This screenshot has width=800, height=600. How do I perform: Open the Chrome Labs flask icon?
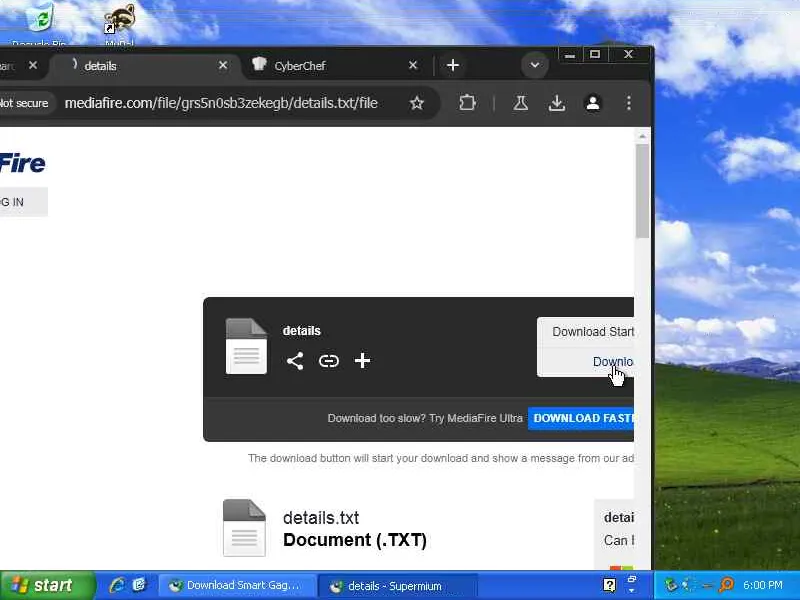(x=520, y=103)
